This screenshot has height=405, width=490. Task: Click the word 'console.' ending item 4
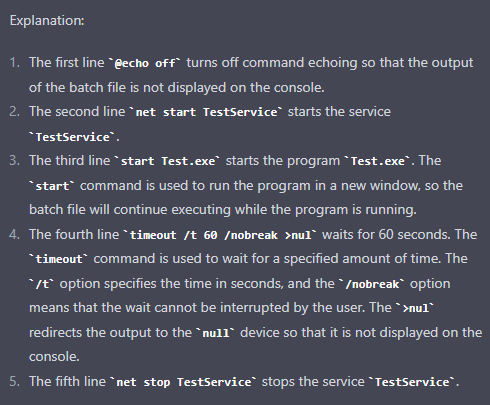tap(54, 357)
